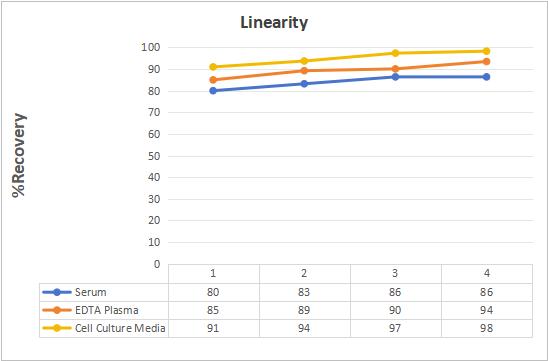Click the blue Serum legend marker
Viewport: 548px width, 361px height.
click(x=57, y=292)
